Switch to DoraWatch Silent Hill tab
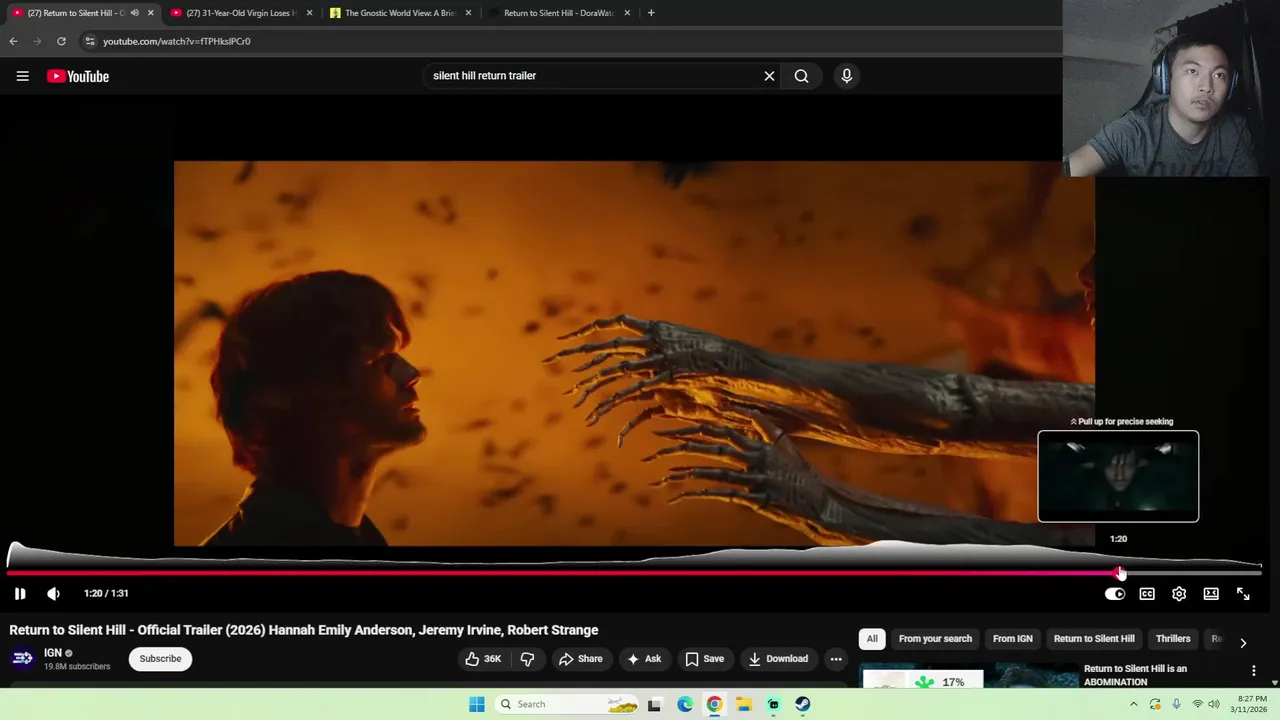The width and height of the screenshot is (1280, 720). click(557, 13)
